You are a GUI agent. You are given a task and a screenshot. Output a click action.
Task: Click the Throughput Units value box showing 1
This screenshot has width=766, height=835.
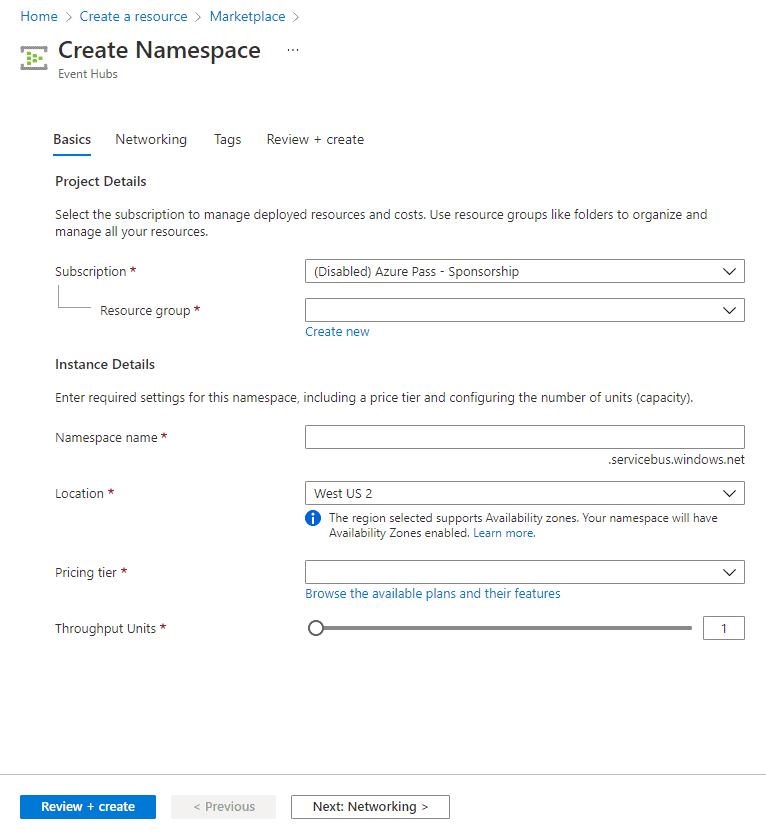724,627
